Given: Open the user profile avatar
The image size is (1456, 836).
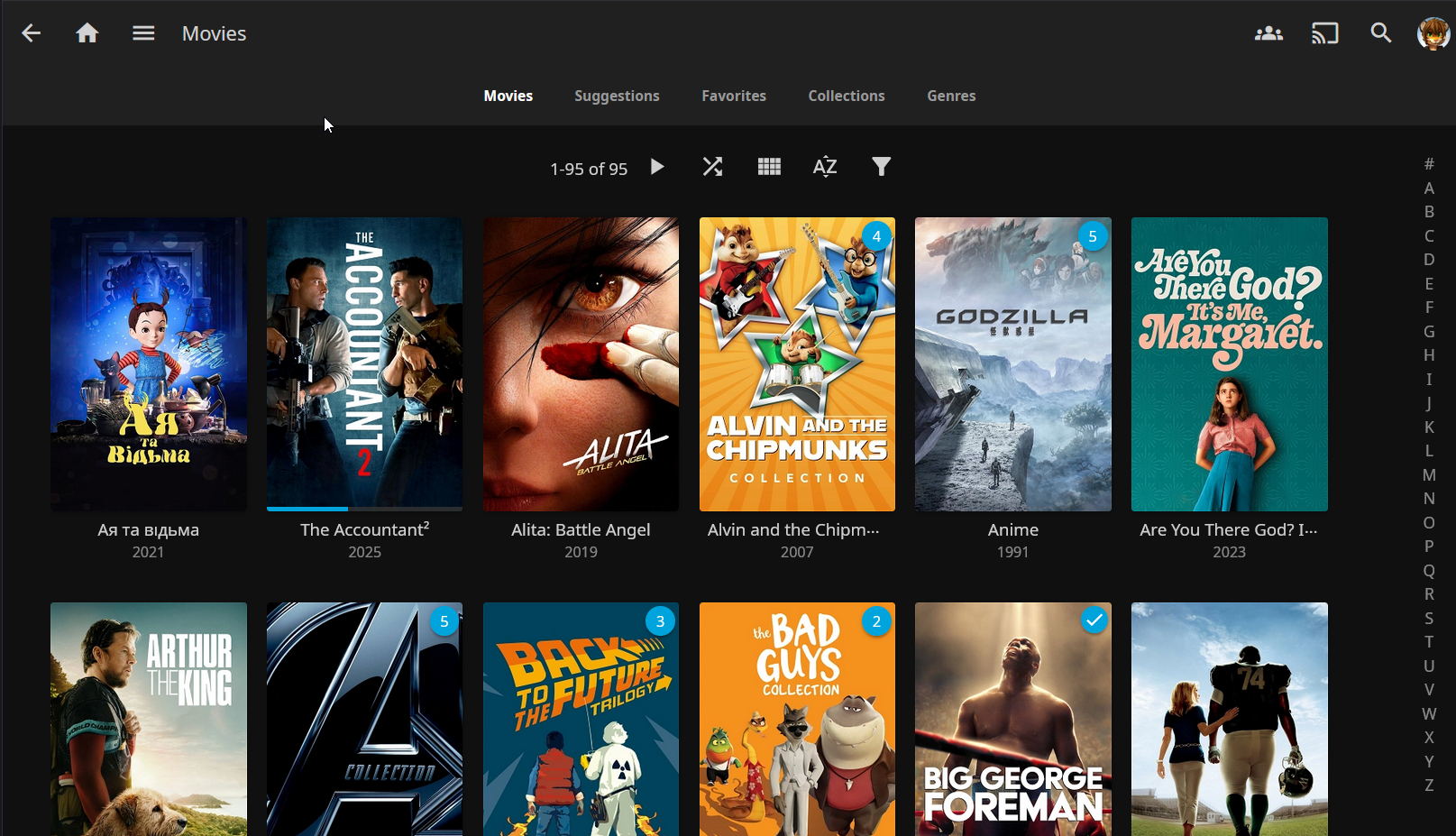Looking at the screenshot, I should 1433,33.
